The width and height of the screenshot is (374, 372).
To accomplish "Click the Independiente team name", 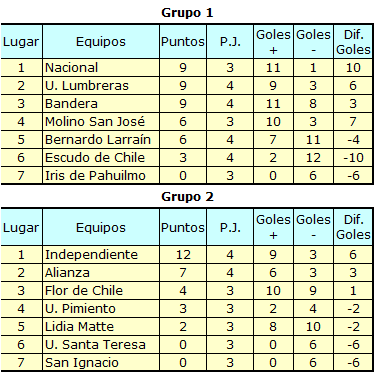I will [x=91, y=255].
